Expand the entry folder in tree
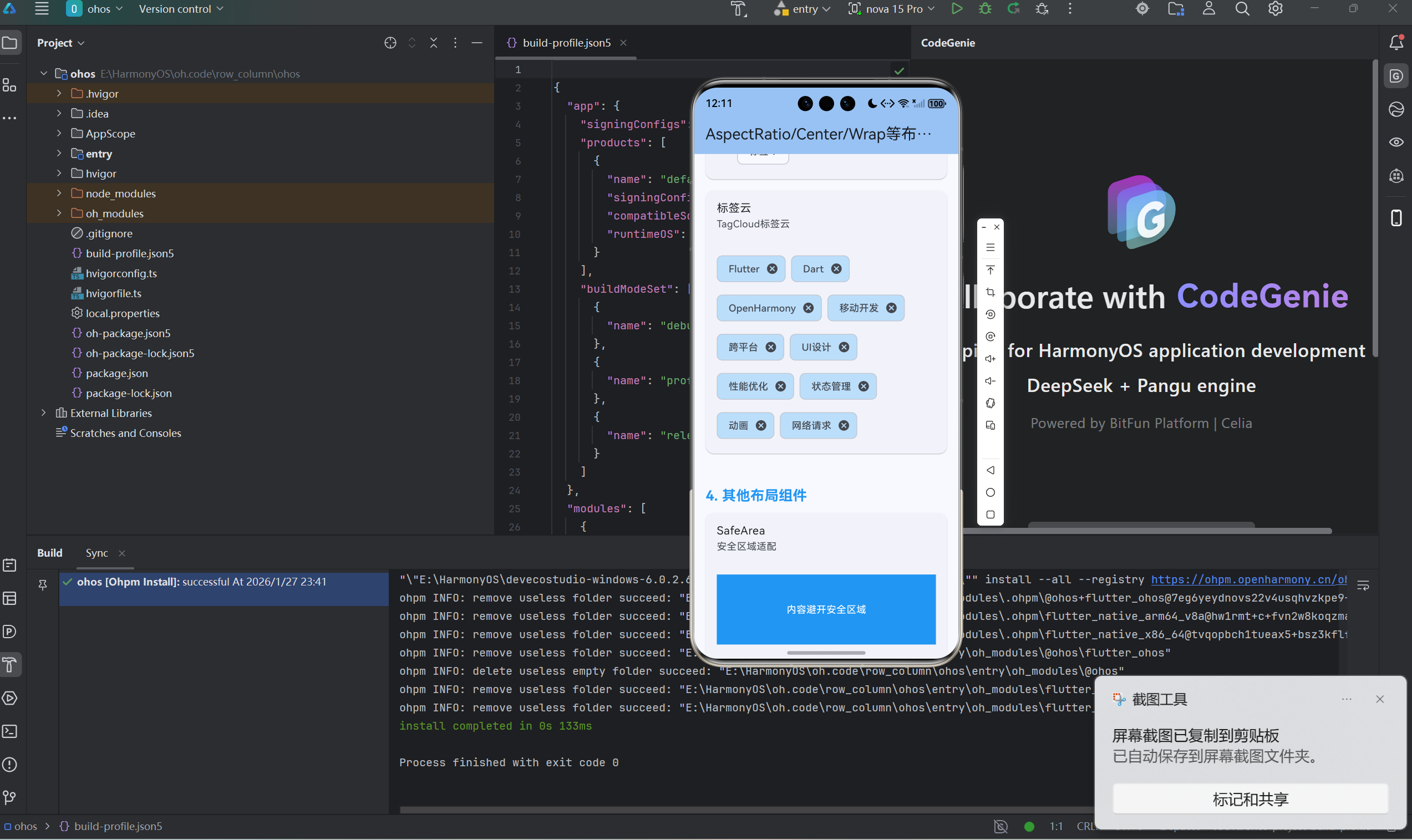The width and height of the screenshot is (1412, 840). point(59,154)
